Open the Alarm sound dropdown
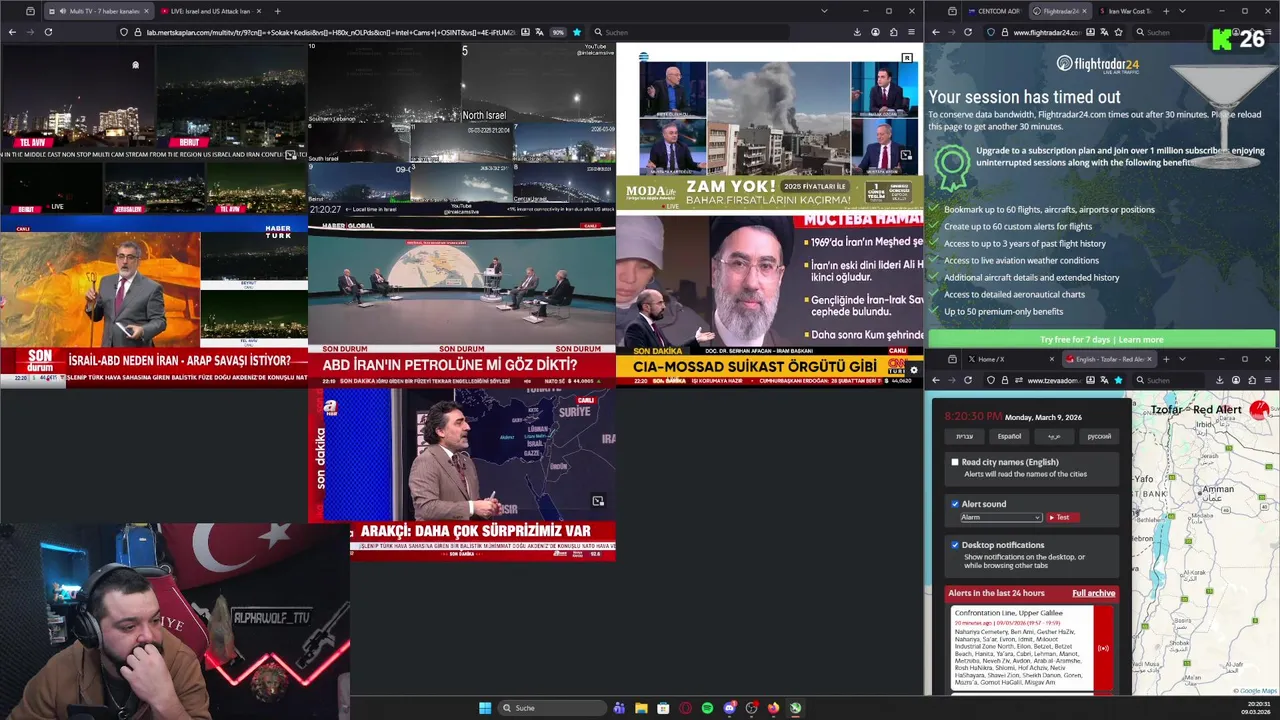The width and height of the screenshot is (1280, 720). (1001, 517)
